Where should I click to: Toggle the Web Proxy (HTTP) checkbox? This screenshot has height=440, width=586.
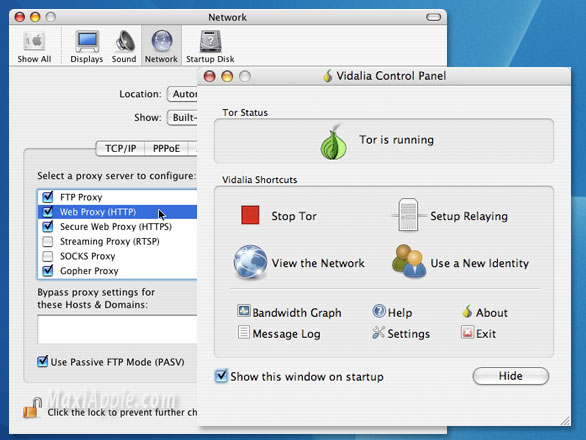[x=48, y=212]
